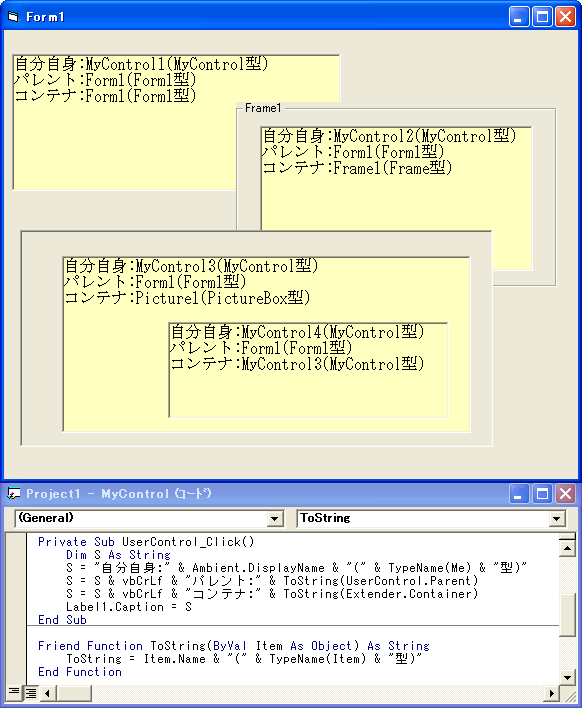Click the MyControl4 nested yellow control
This screenshot has height=708, width=582.
coord(308,370)
